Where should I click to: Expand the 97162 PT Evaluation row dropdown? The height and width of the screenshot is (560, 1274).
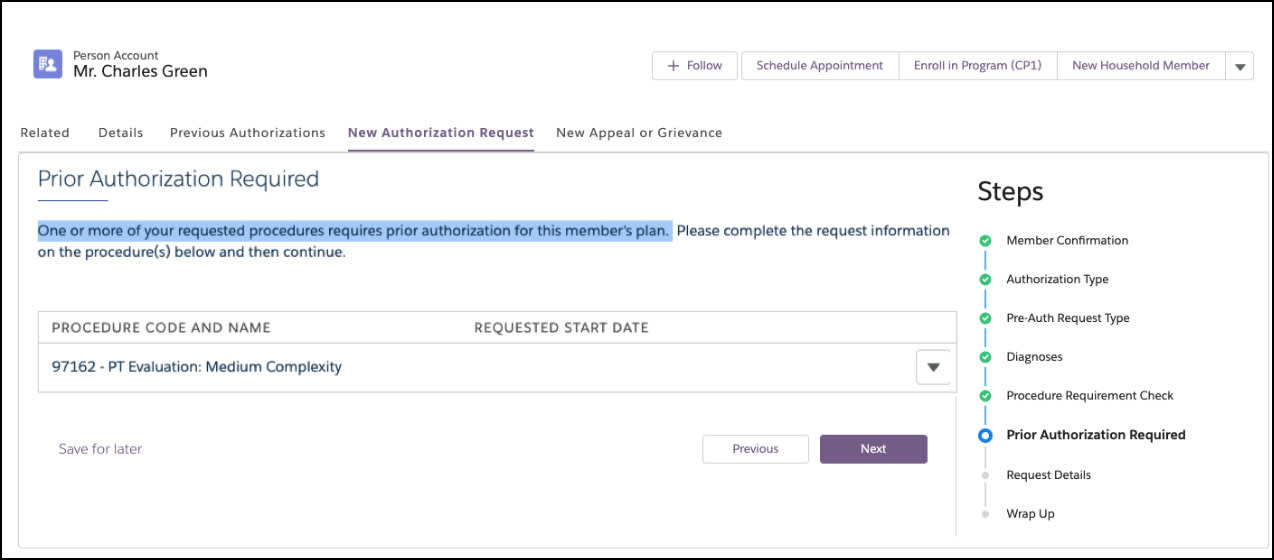[933, 367]
